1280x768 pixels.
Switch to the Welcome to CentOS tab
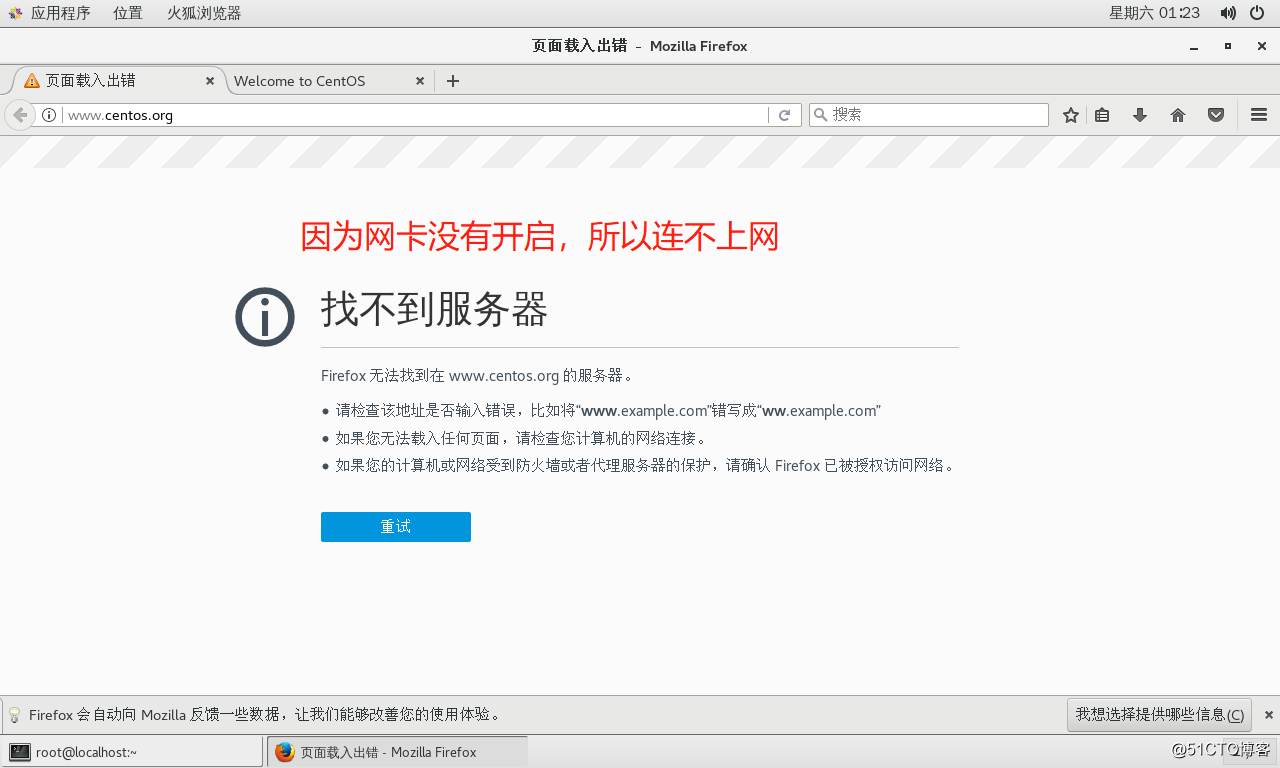pos(330,81)
